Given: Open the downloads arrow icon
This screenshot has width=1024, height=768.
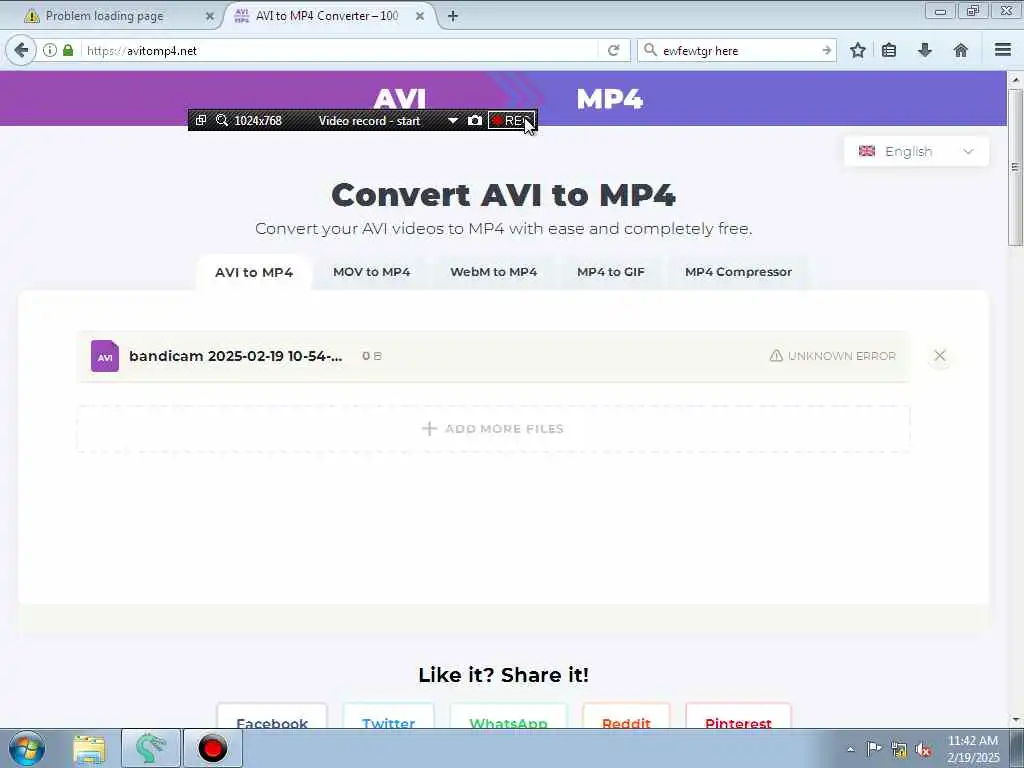Looking at the screenshot, I should pos(925,50).
